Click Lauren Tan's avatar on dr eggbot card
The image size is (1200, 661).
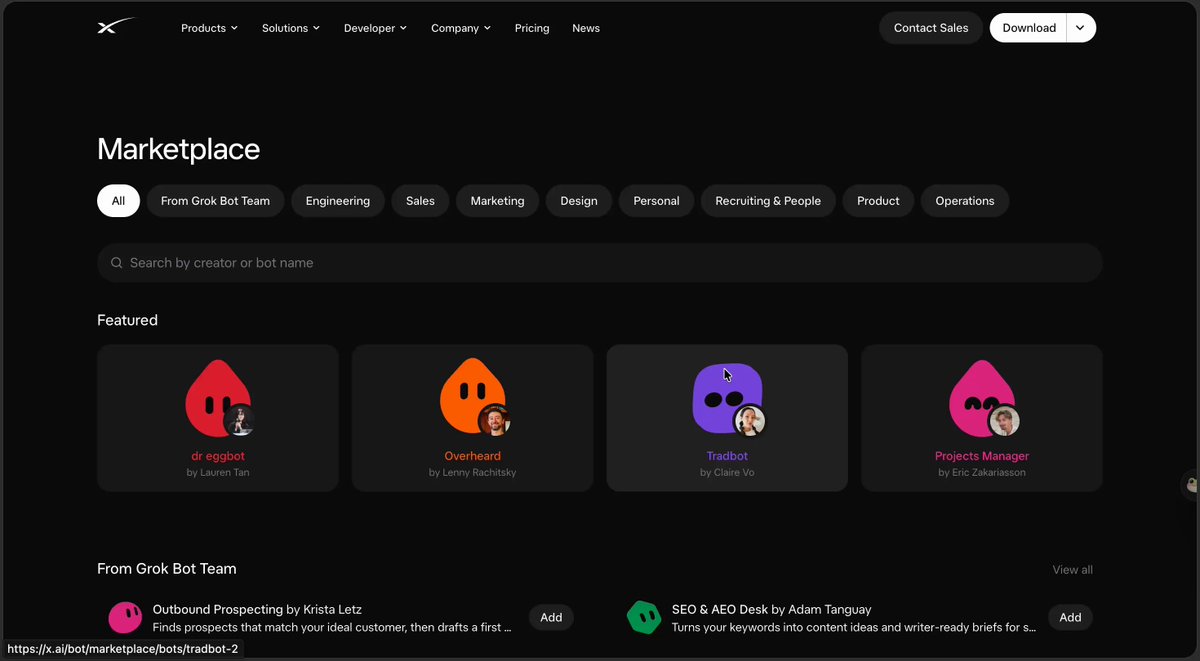coord(240,421)
